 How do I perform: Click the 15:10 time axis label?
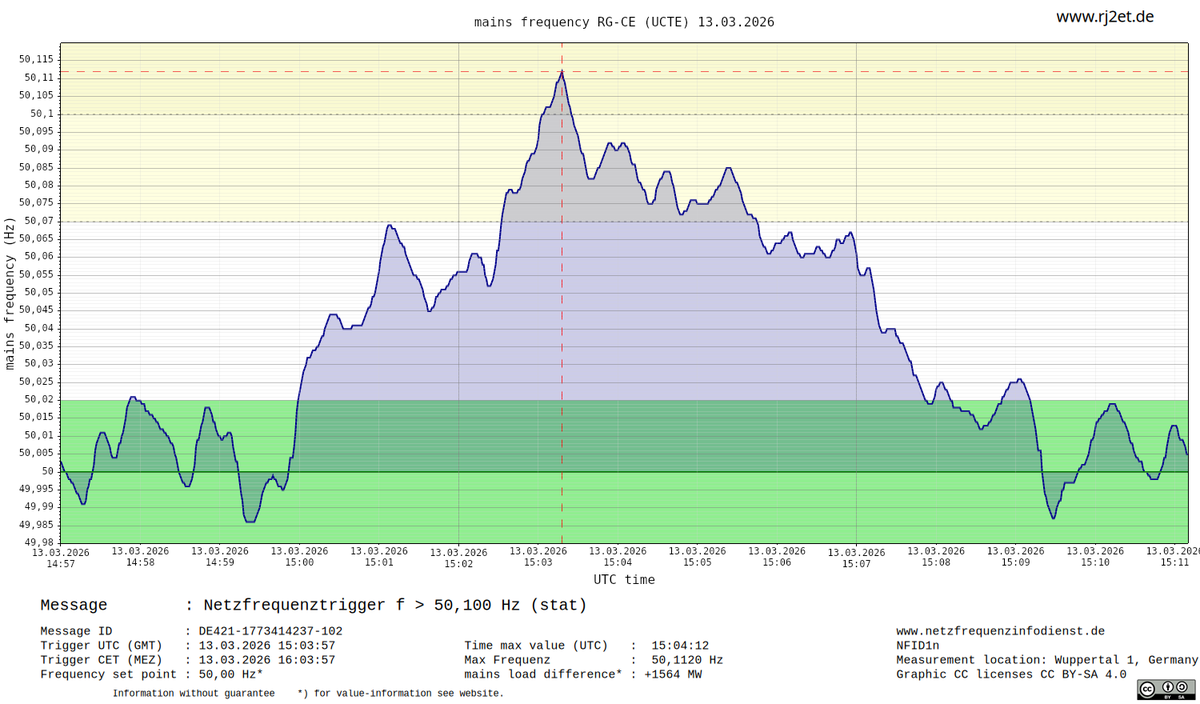coord(1095,556)
